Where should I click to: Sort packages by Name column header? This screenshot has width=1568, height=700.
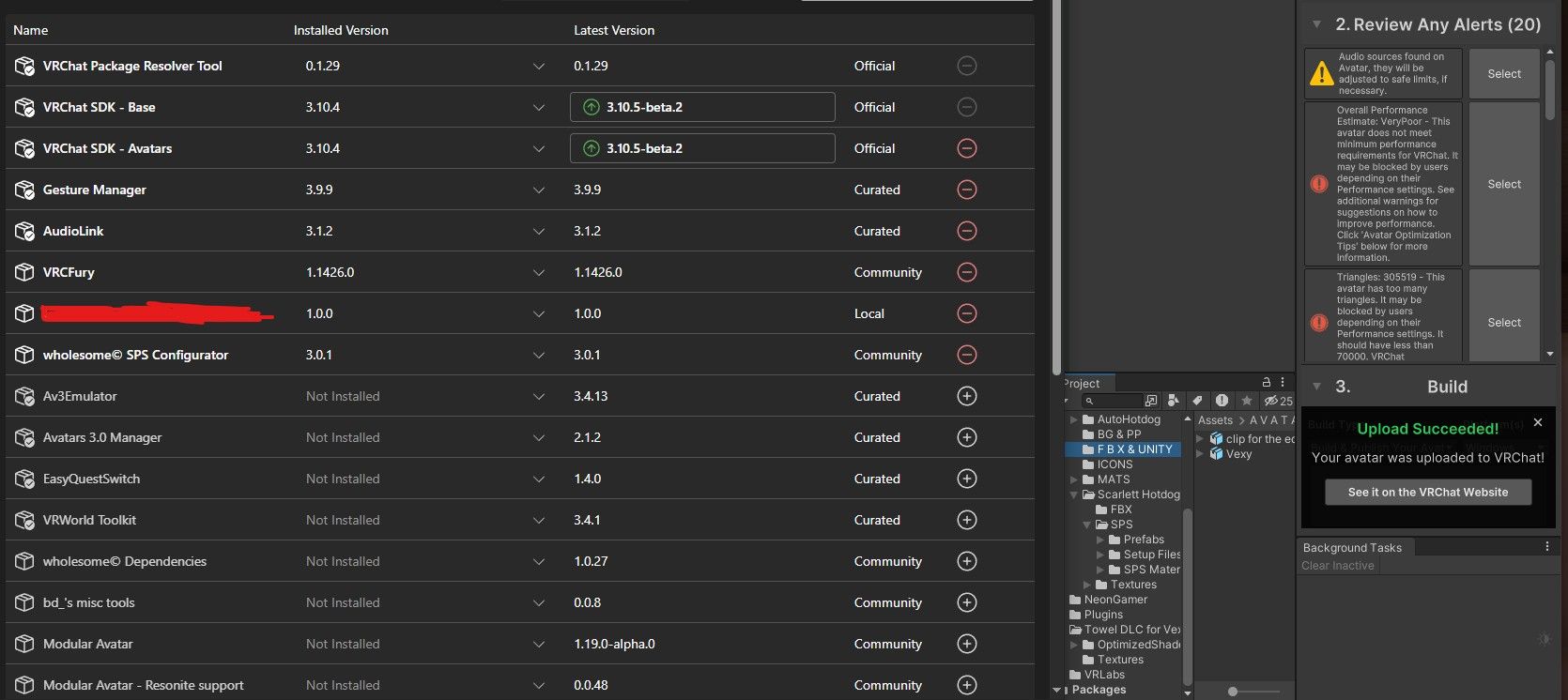click(31, 30)
